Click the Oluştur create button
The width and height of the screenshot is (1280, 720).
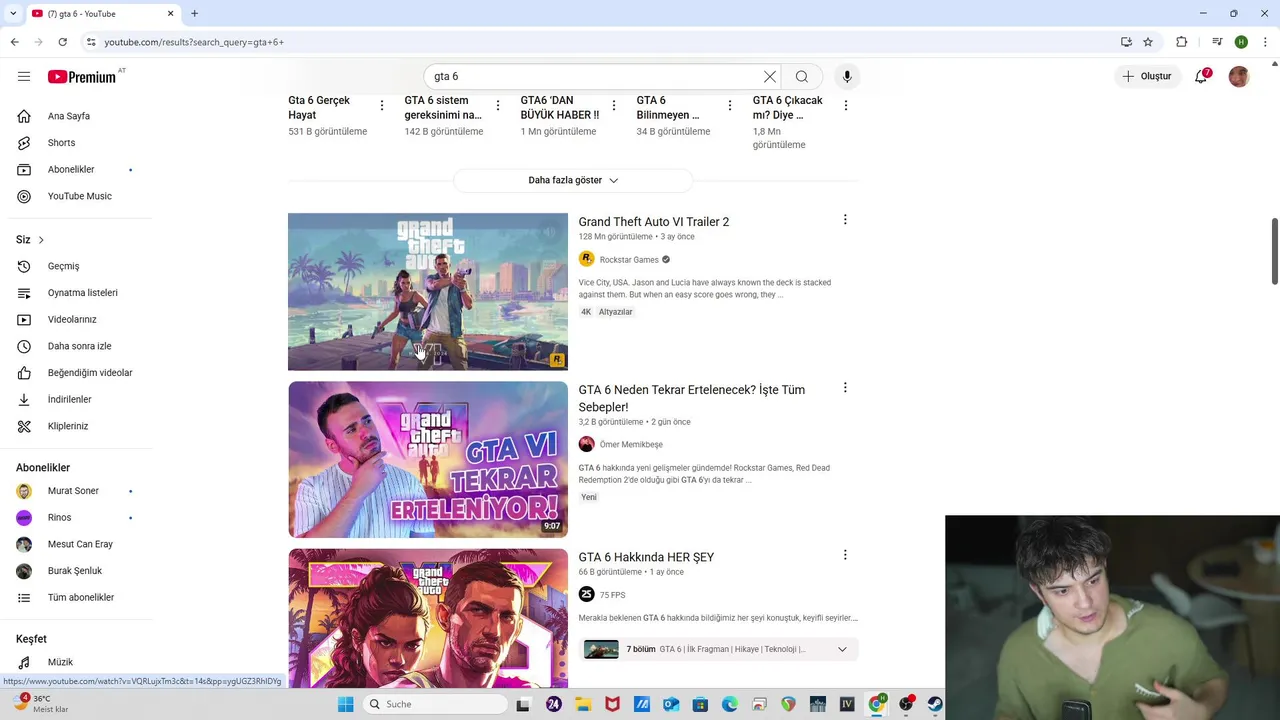pos(1146,76)
